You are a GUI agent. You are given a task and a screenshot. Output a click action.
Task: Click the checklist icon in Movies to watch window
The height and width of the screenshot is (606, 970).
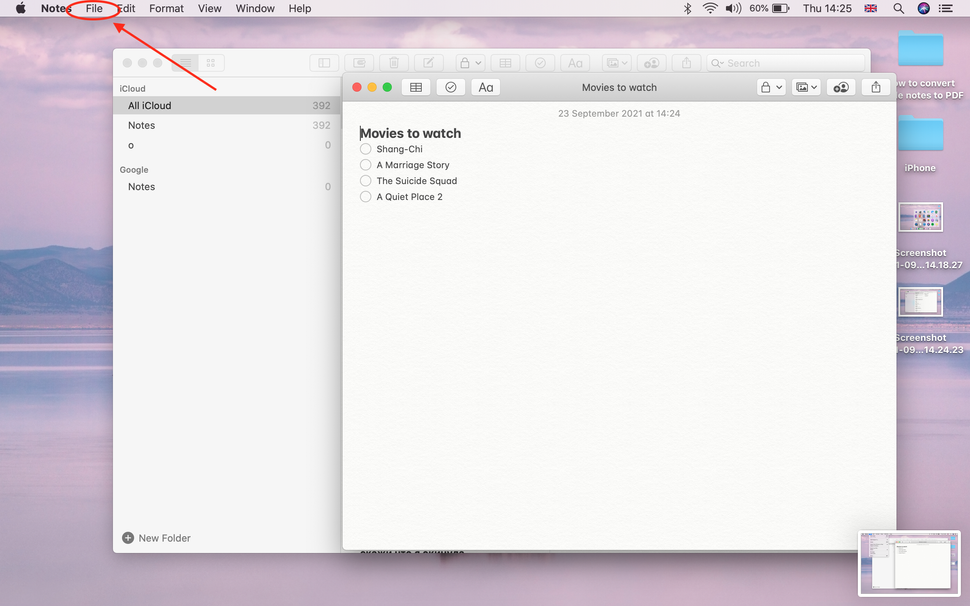(450, 87)
